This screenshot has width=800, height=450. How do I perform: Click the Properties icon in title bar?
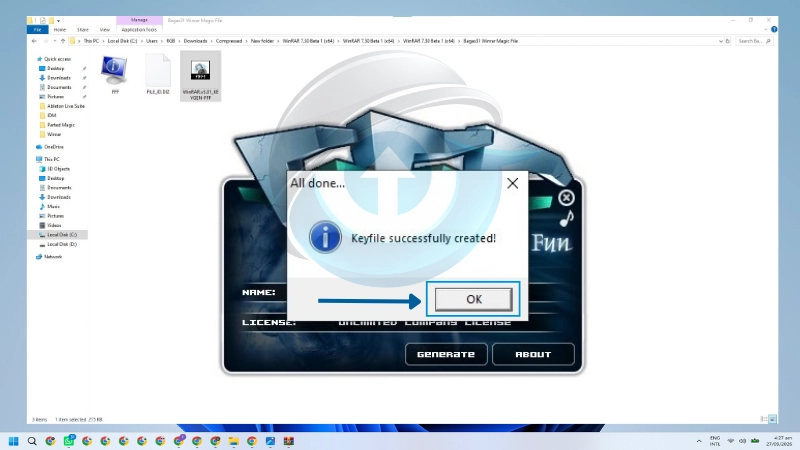point(42,20)
